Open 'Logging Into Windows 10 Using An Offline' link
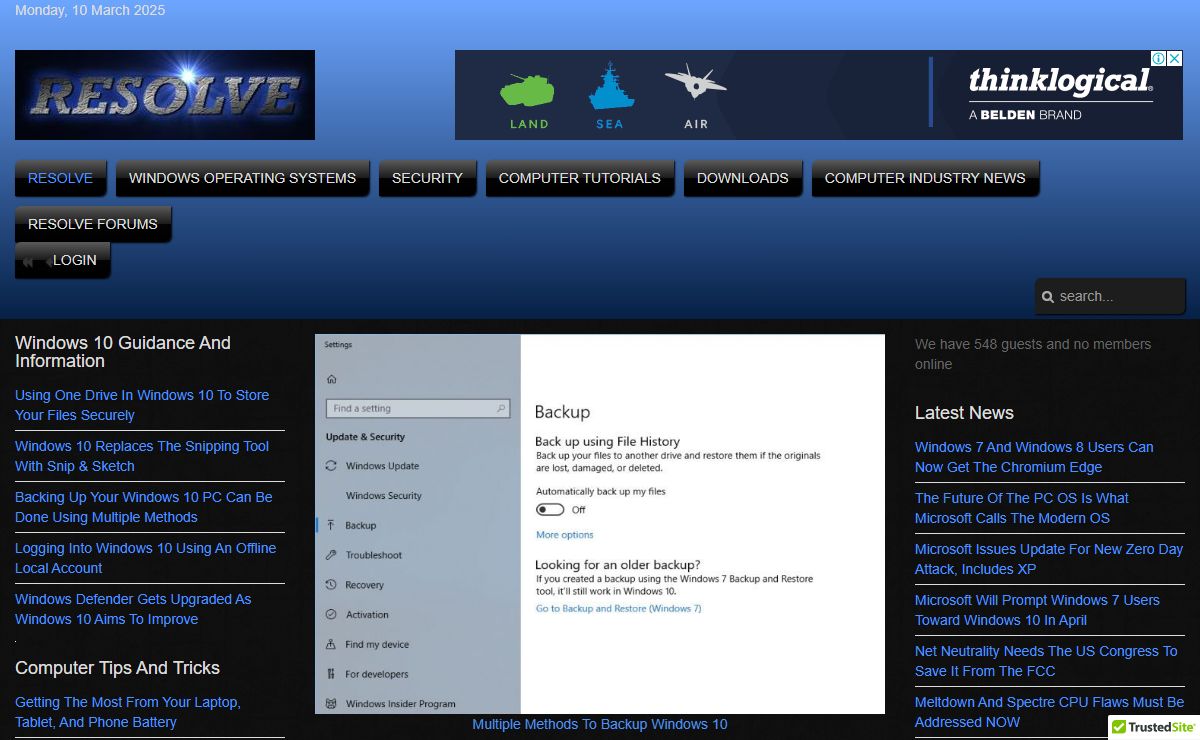 (146, 558)
